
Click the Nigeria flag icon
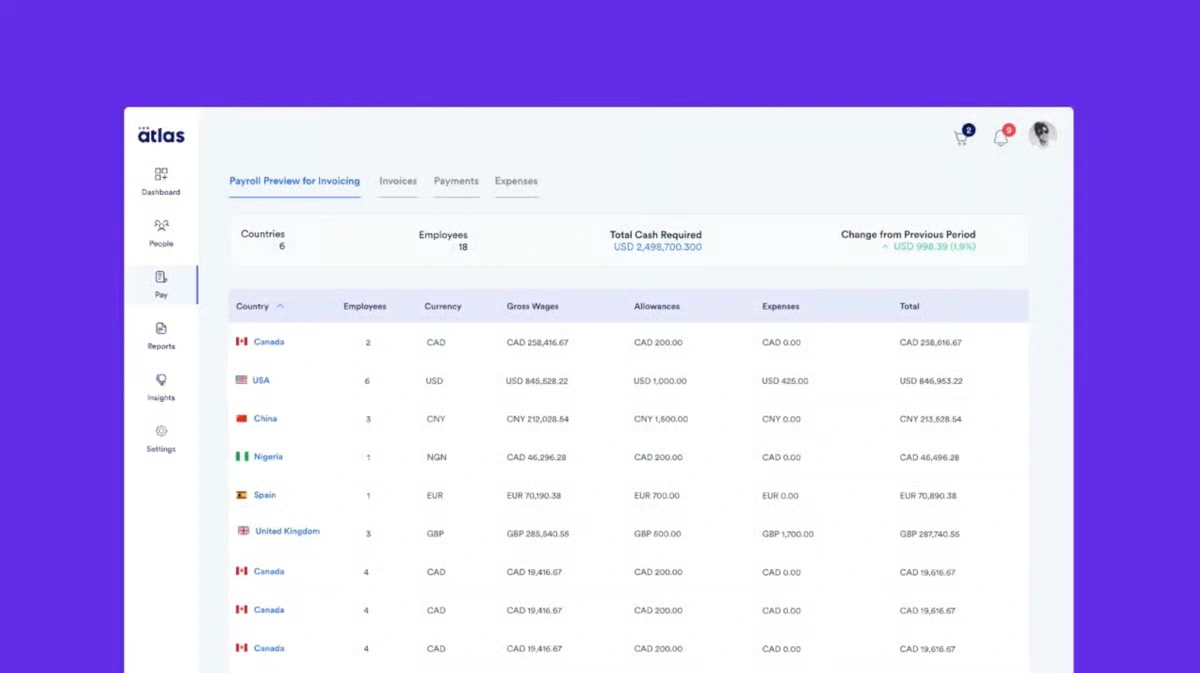pyautogui.click(x=242, y=456)
